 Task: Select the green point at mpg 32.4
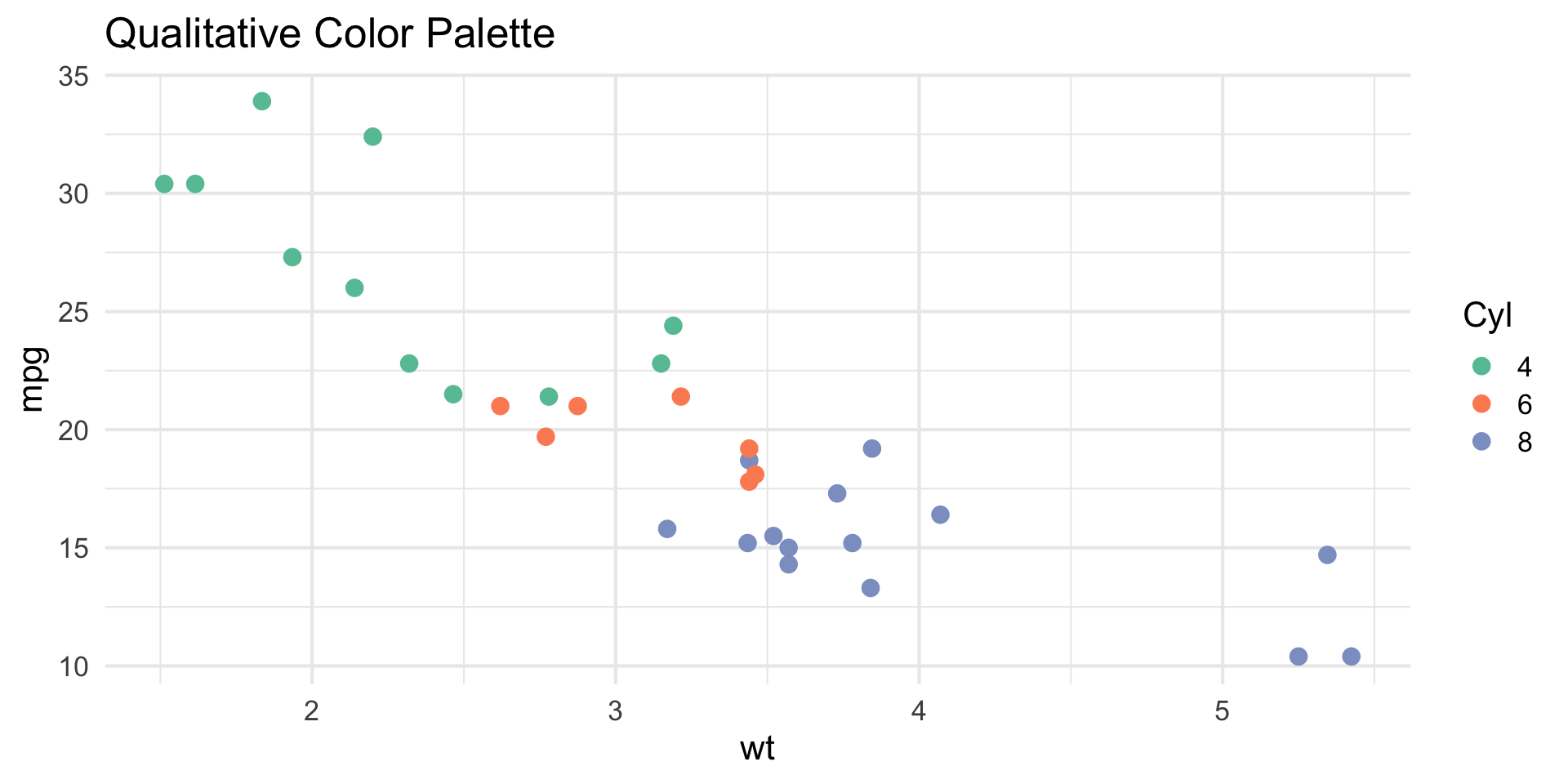click(372, 136)
